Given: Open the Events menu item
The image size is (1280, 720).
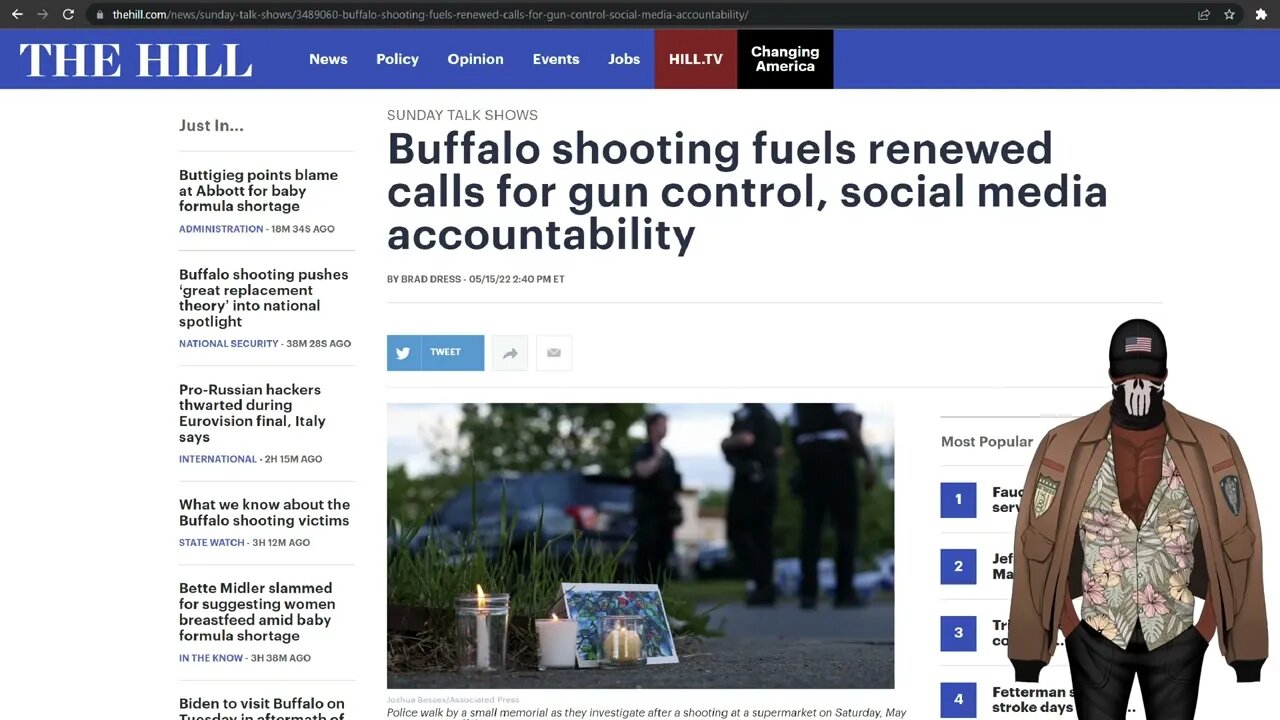Looking at the screenshot, I should tap(556, 59).
